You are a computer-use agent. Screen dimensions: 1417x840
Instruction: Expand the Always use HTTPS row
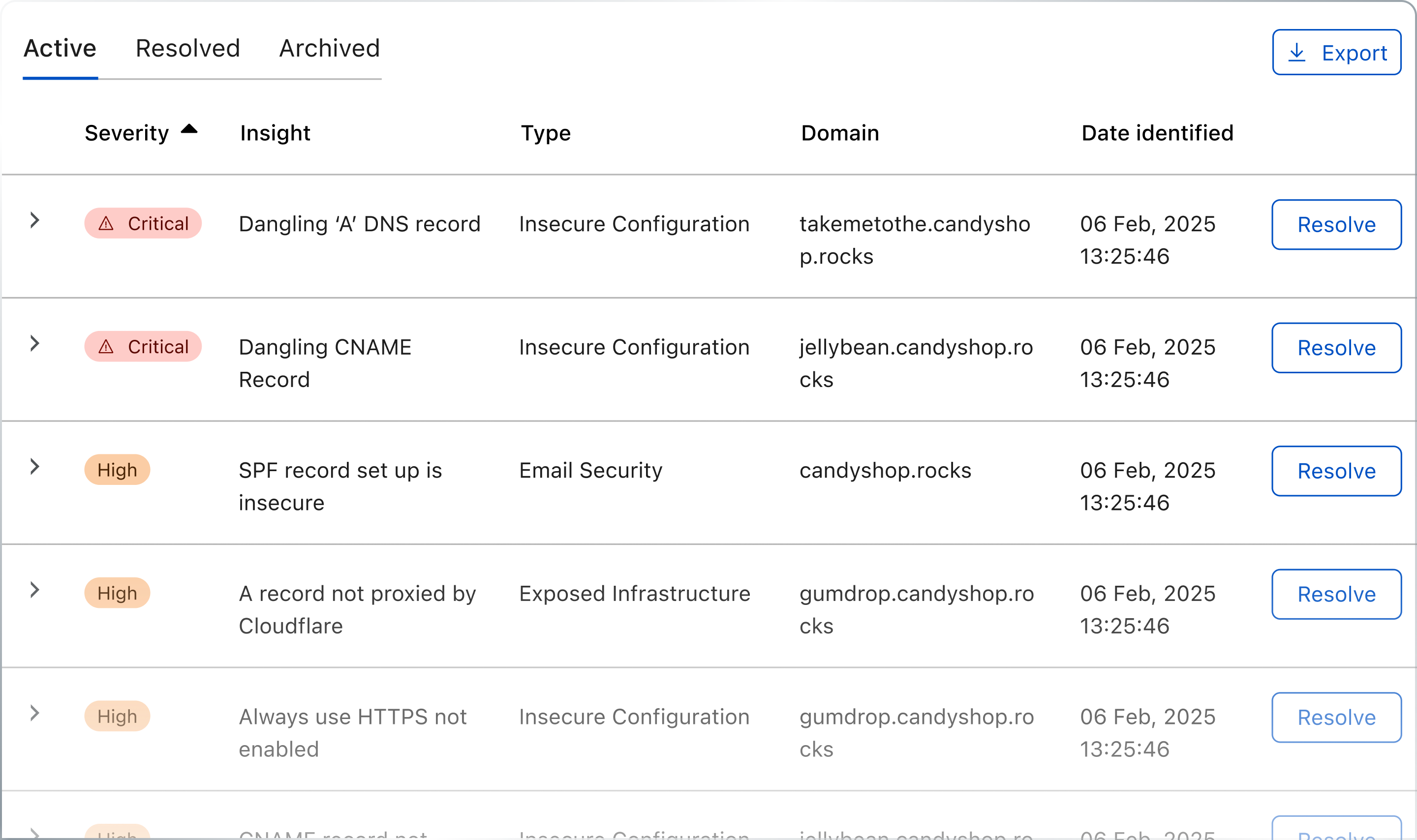(x=34, y=713)
